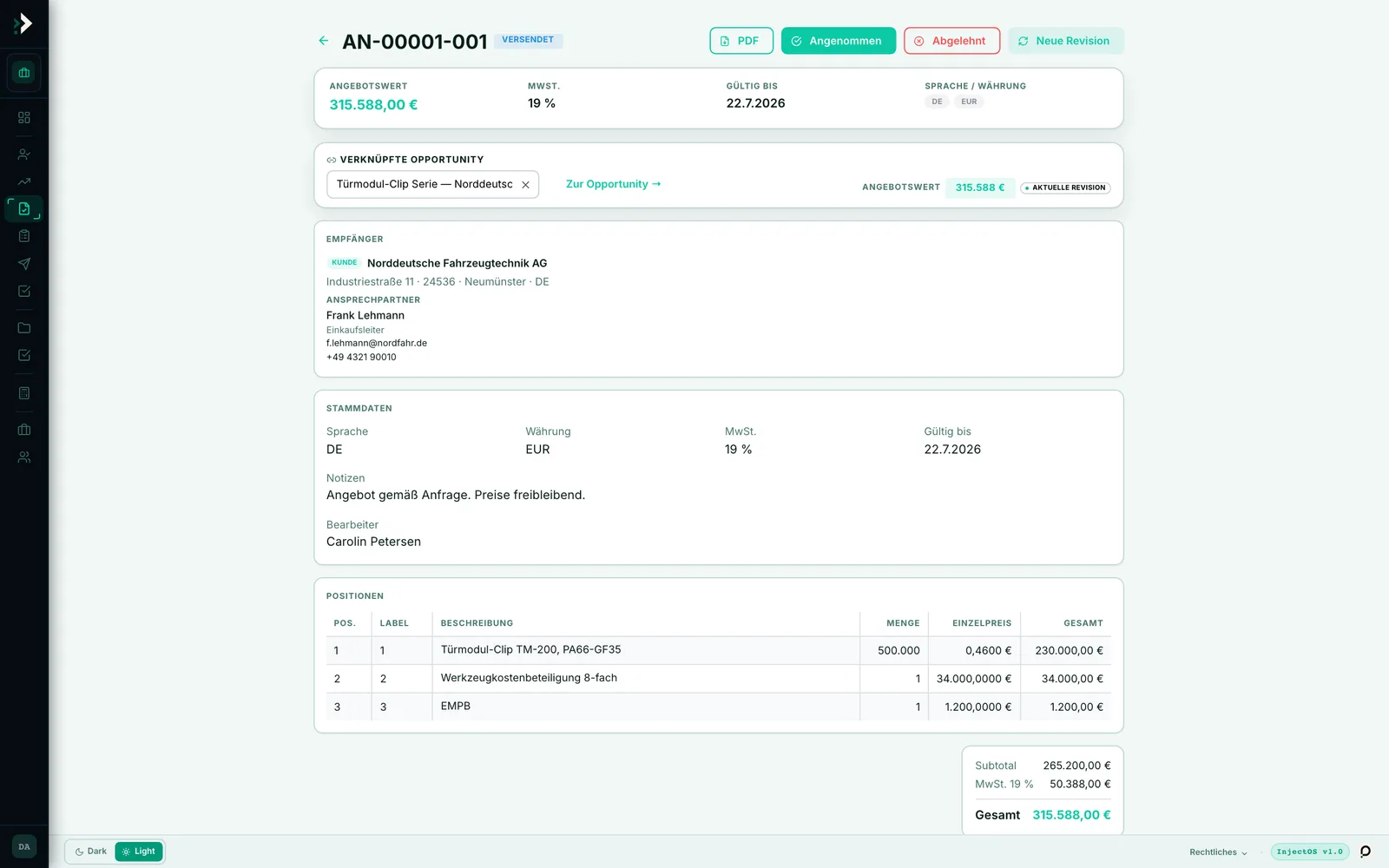Open the paper-plane send sidebar icon
Image resolution: width=1389 pixels, height=868 pixels.
(24, 264)
